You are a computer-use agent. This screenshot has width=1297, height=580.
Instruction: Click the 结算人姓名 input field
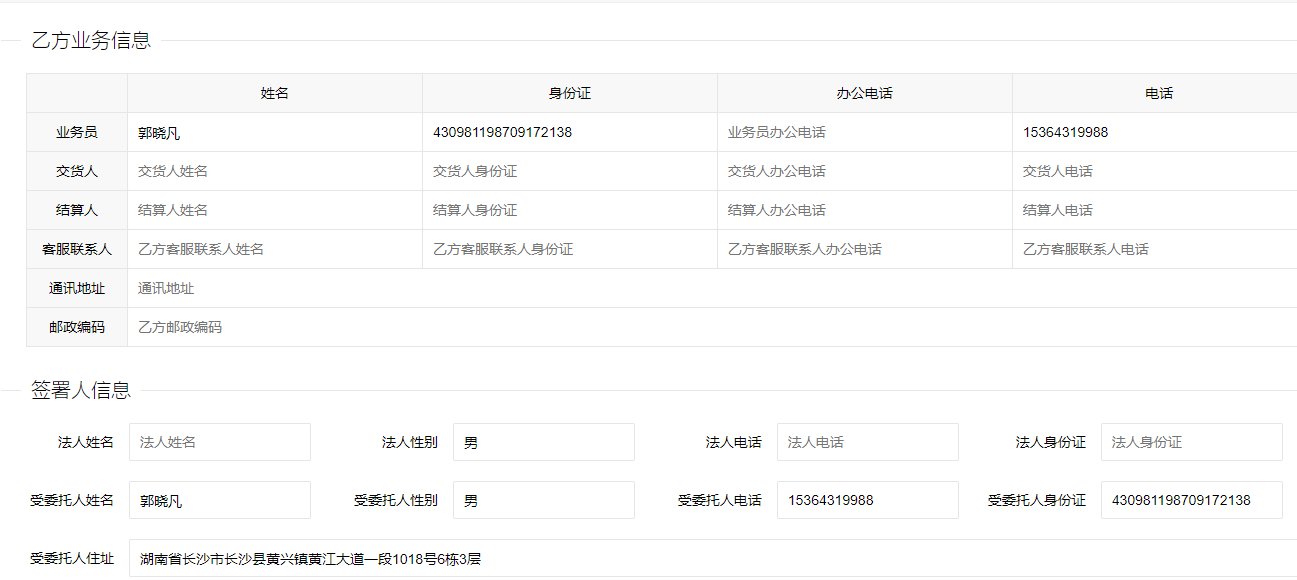pos(274,210)
